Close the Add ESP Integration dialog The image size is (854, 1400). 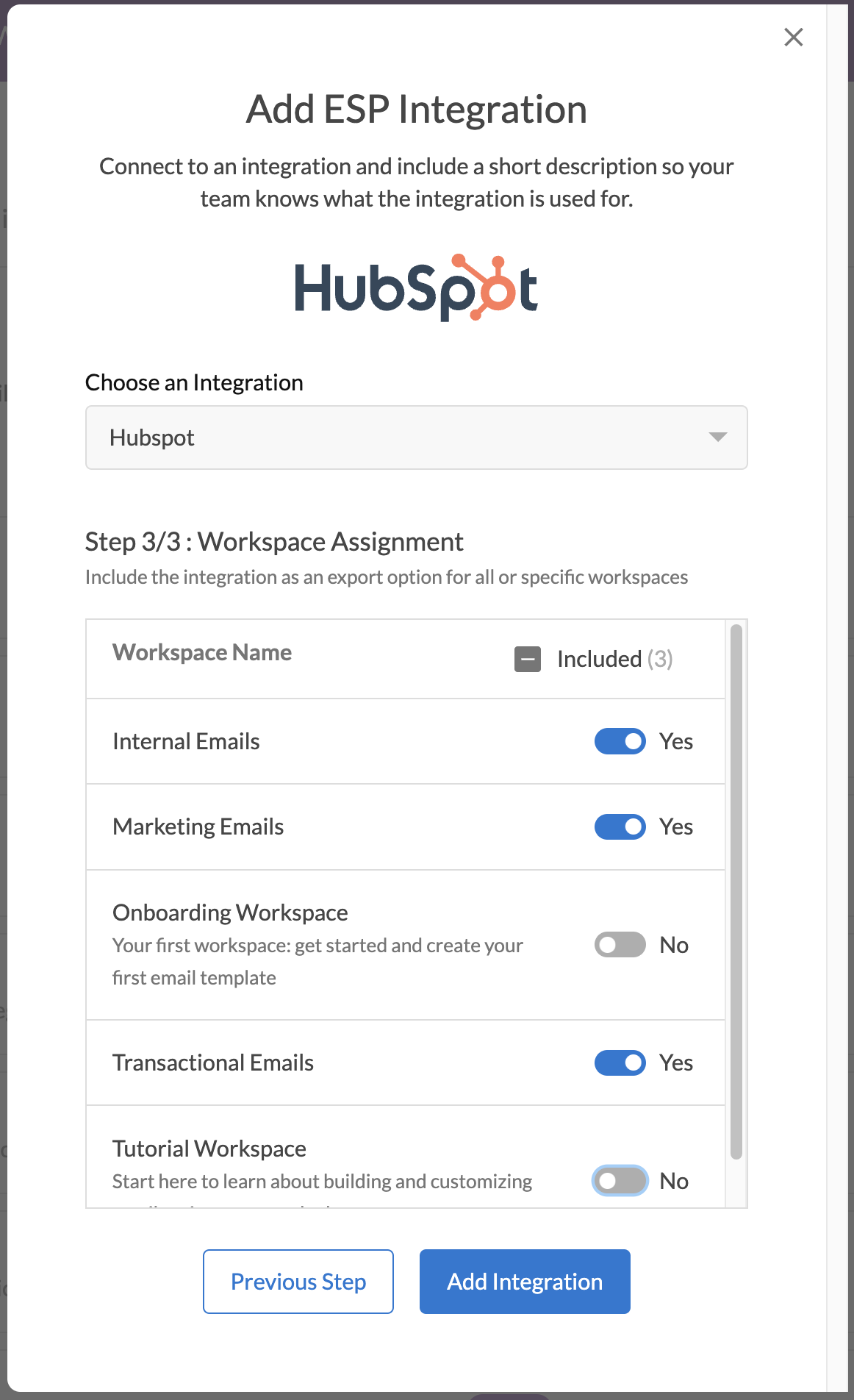tap(793, 37)
